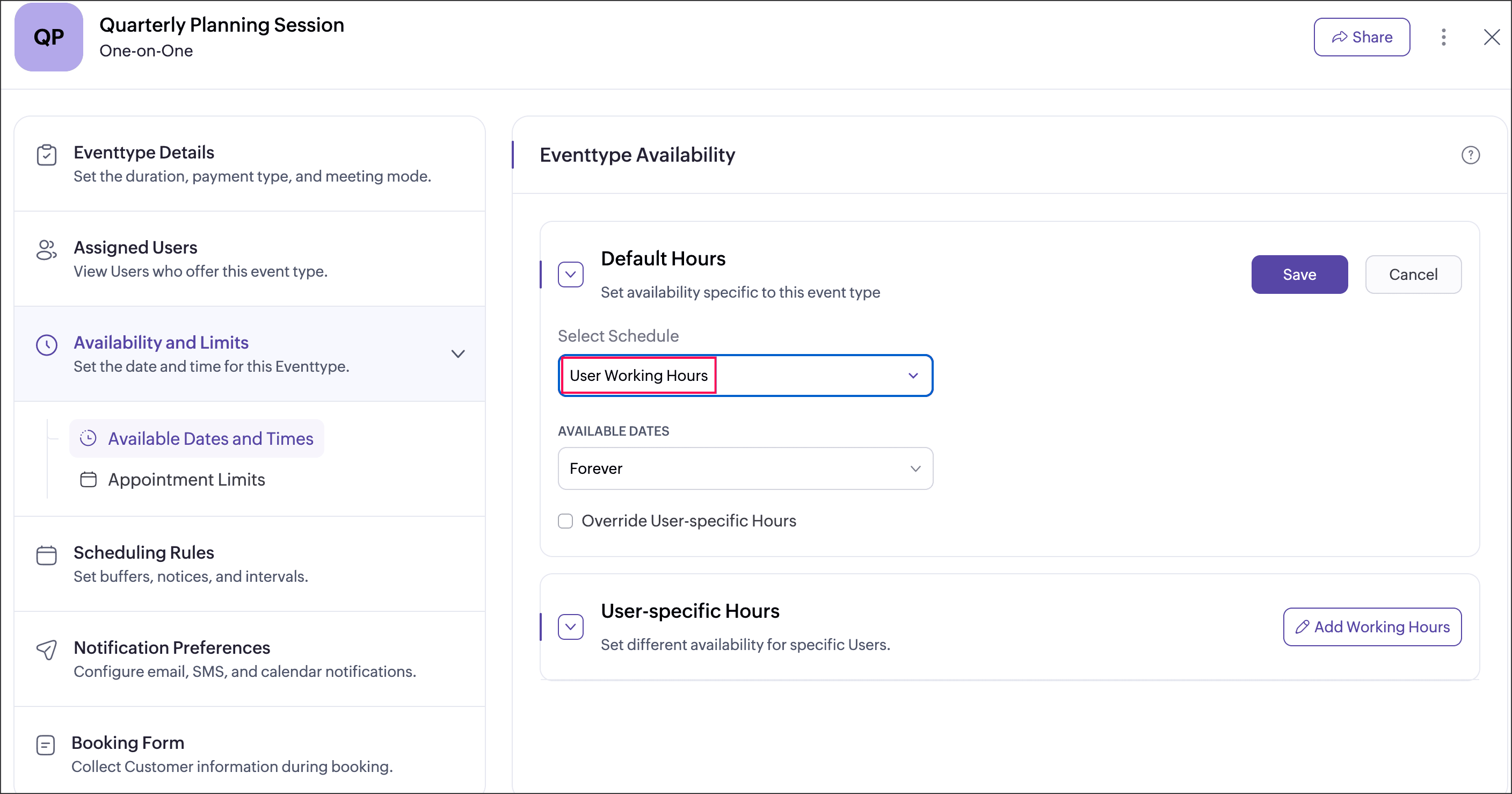Click the Add Working Hours button
Screen dimensions: 1512x794
point(1372,626)
